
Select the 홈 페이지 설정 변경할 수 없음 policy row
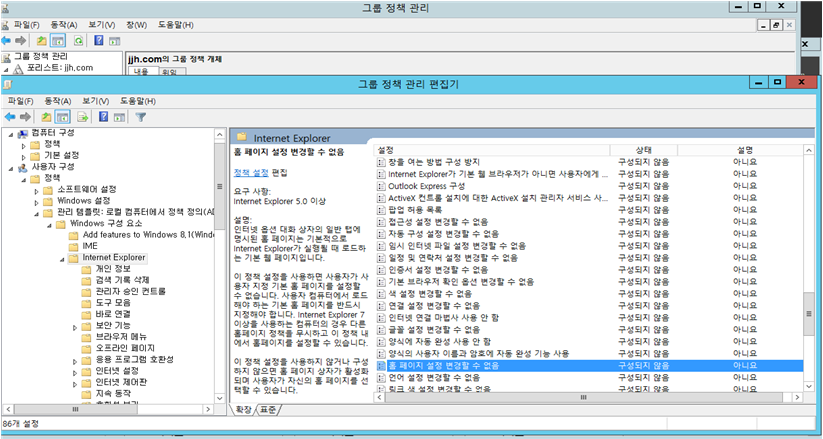coord(589,365)
